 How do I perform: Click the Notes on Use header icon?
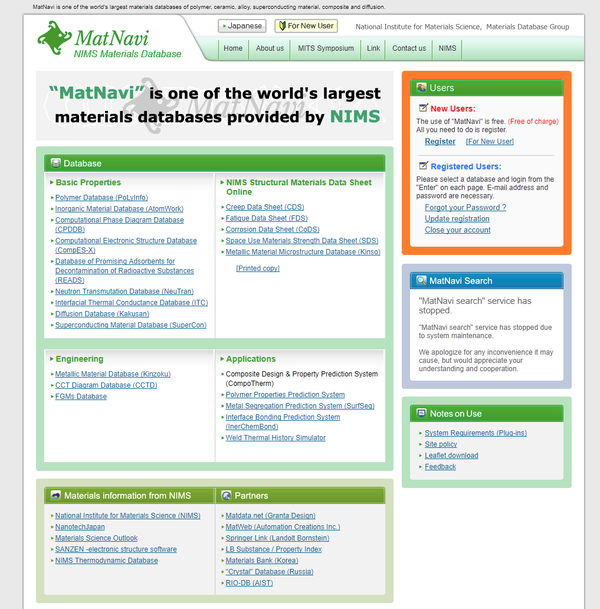421,413
